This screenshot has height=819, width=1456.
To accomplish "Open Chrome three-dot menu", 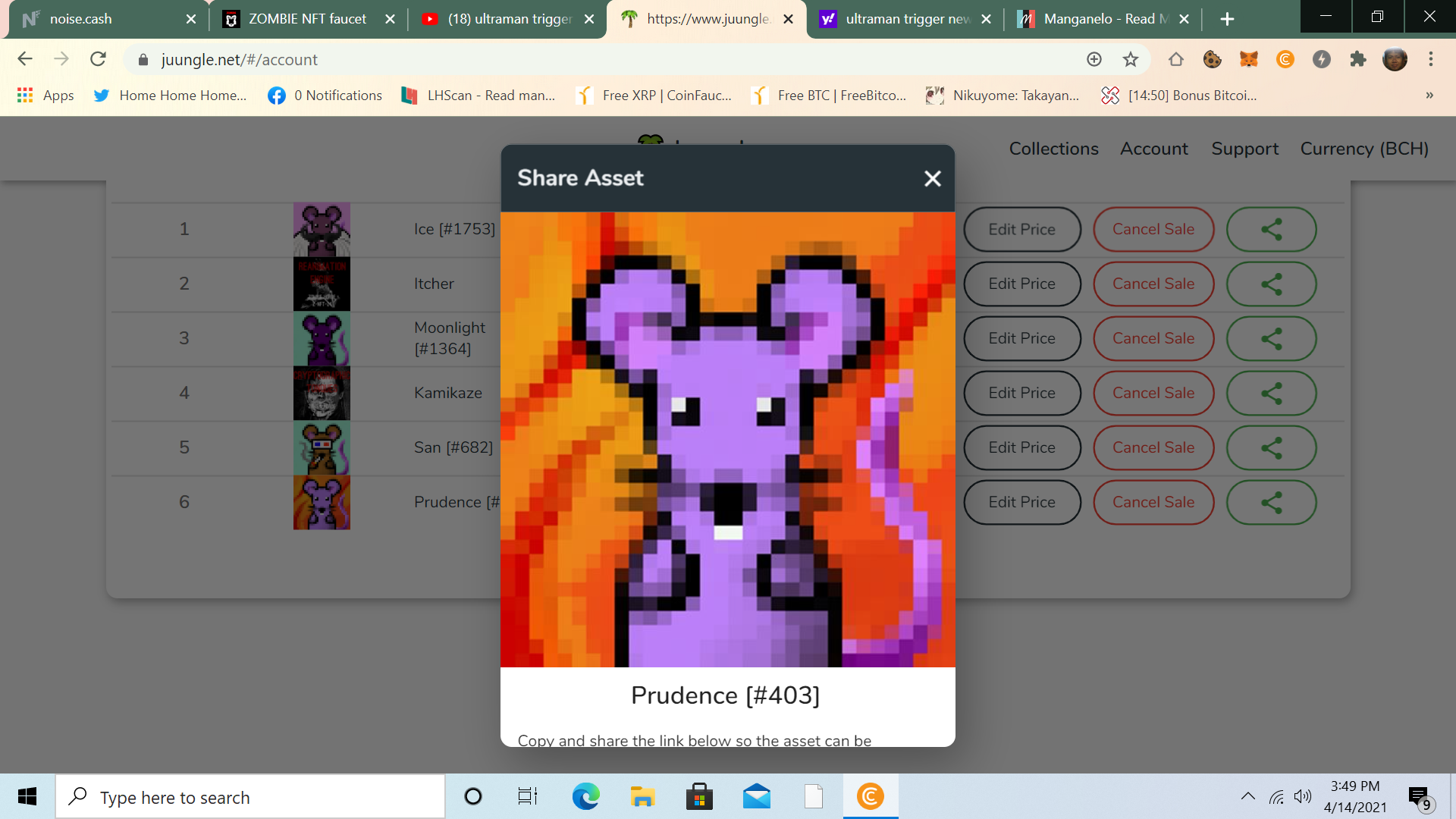I will (1431, 59).
